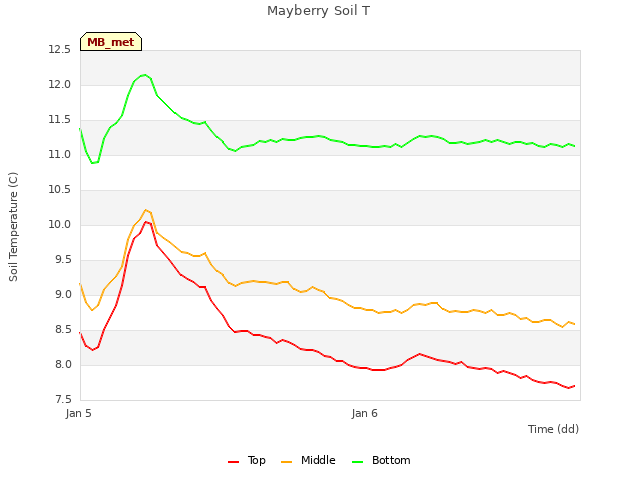Click the 8.0 y-axis tick label
This screenshot has height=480, width=640.
(63, 364)
